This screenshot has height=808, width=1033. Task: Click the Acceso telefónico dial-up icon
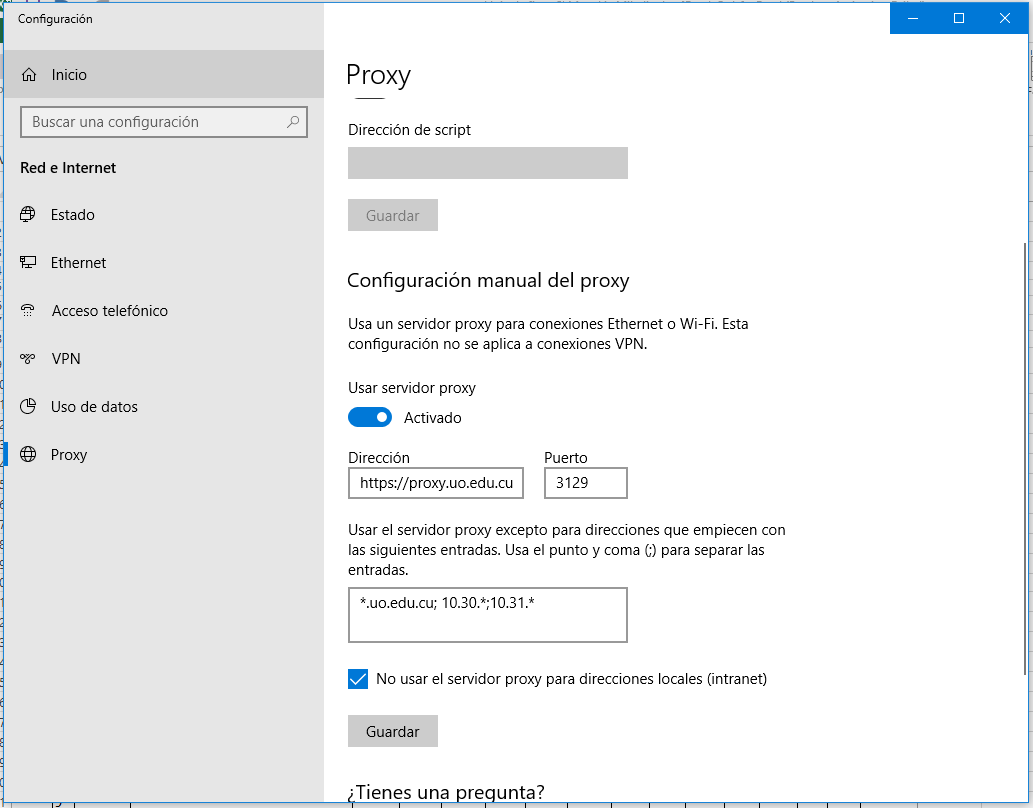[28, 311]
